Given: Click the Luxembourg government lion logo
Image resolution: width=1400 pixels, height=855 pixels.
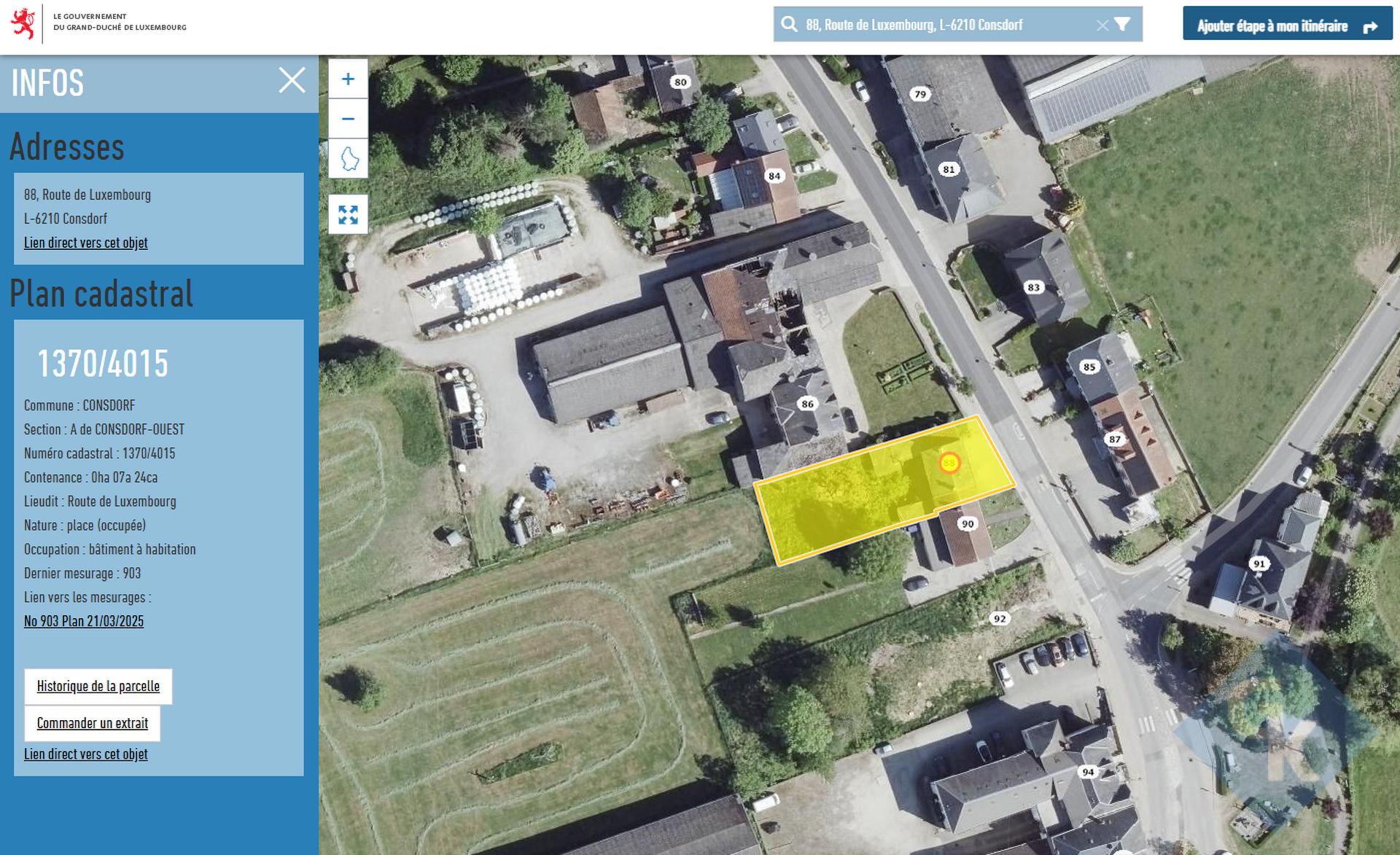Looking at the screenshot, I should click(23, 23).
